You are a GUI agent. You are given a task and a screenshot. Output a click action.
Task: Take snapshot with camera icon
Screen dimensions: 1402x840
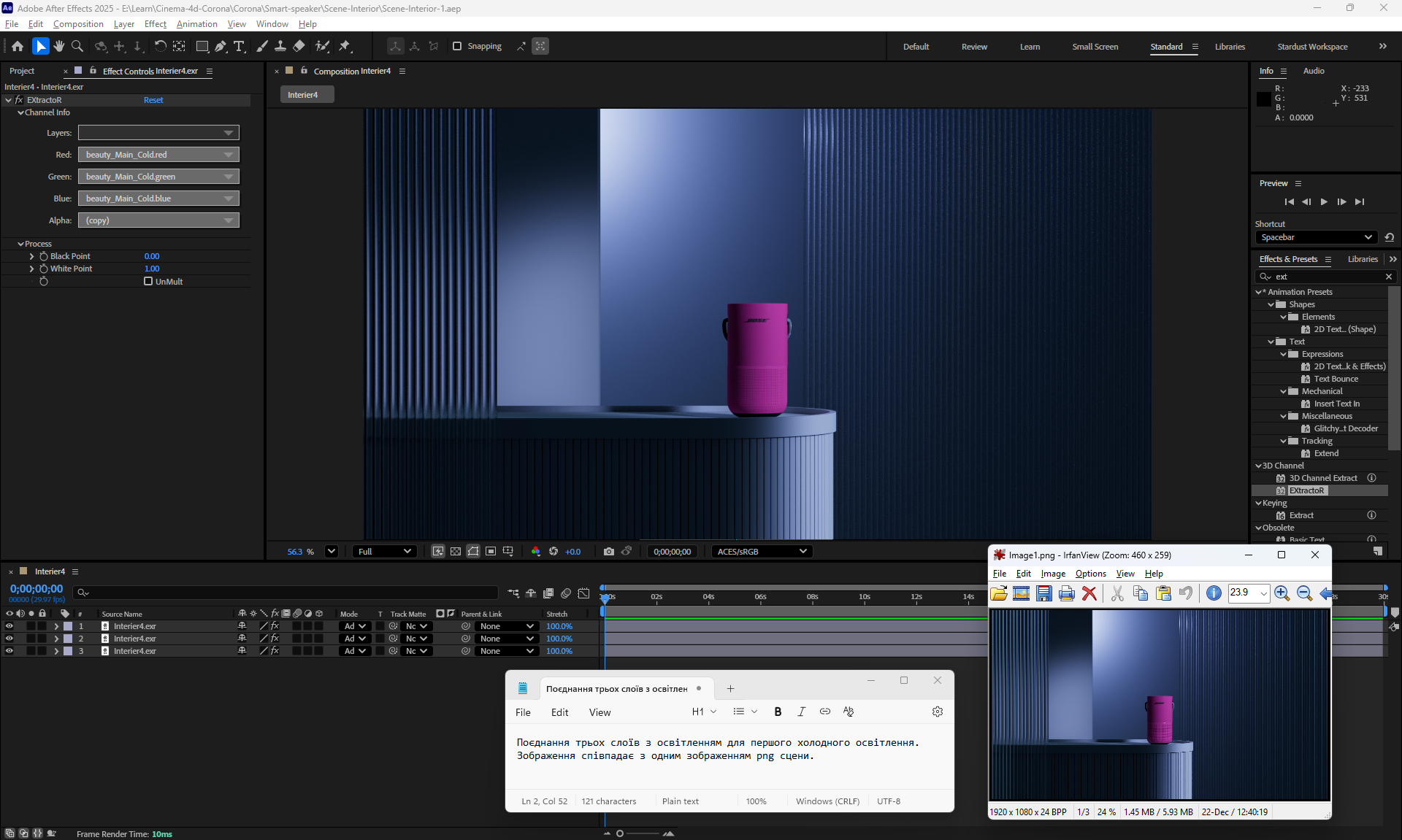point(608,552)
